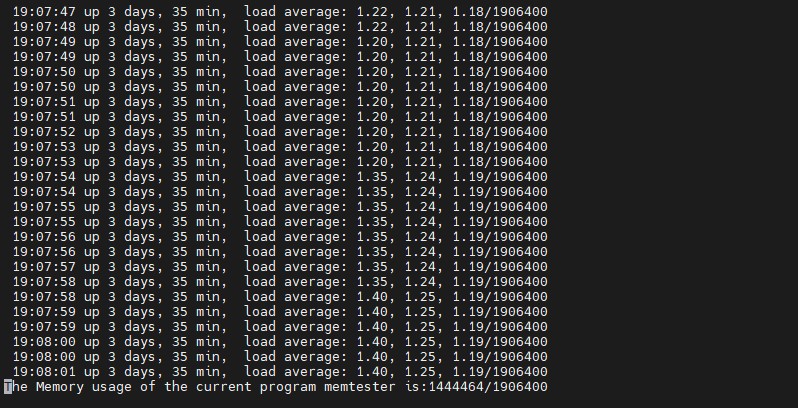Image resolution: width=798 pixels, height=408 pixels.
Task: Click the word current in the memtester line
Action: point(224,387)
